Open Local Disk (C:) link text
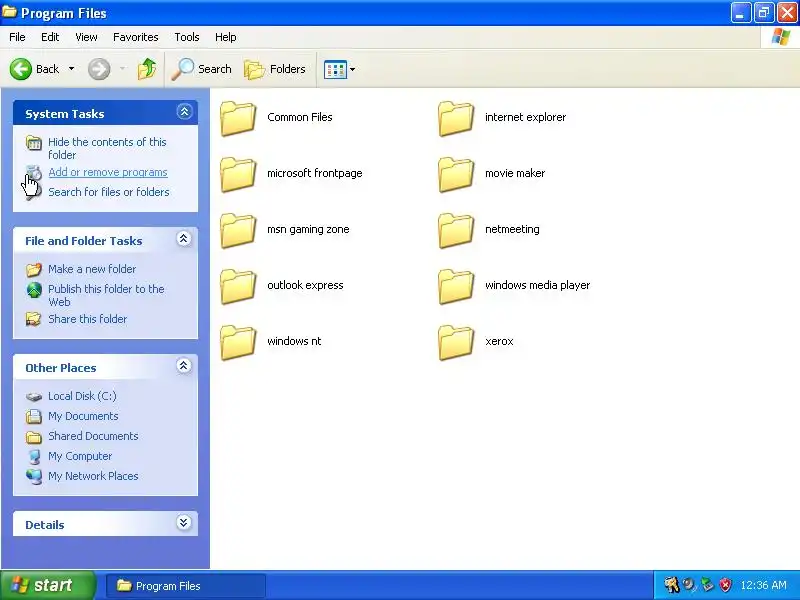The width and height of the screenshot is (800, 600). click(82, 396)
